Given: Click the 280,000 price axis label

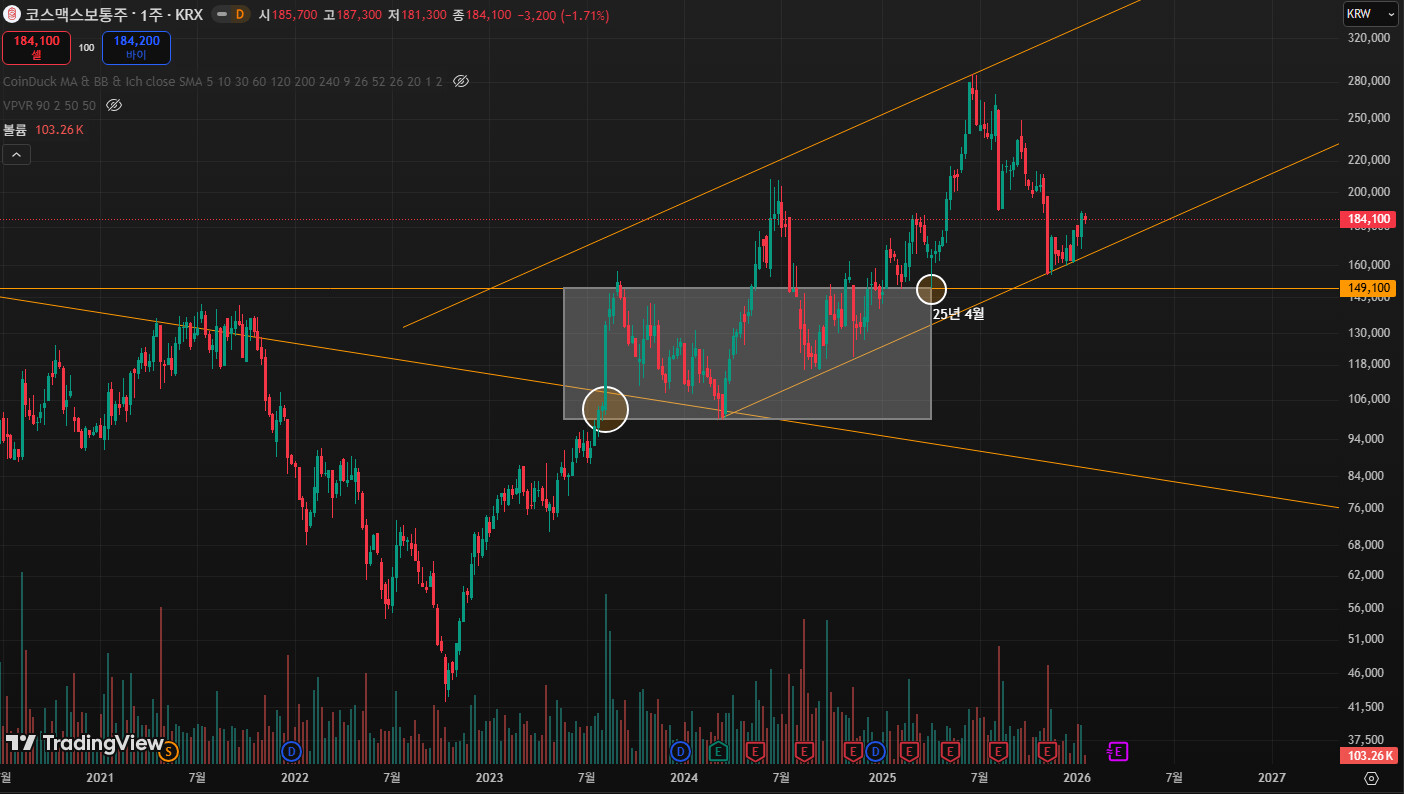Looking at the screenshot, I should click(1369, 81).
